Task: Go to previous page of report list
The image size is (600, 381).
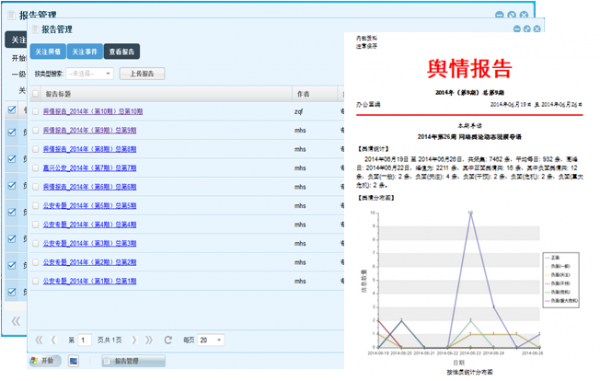Action: pos(53,340)
